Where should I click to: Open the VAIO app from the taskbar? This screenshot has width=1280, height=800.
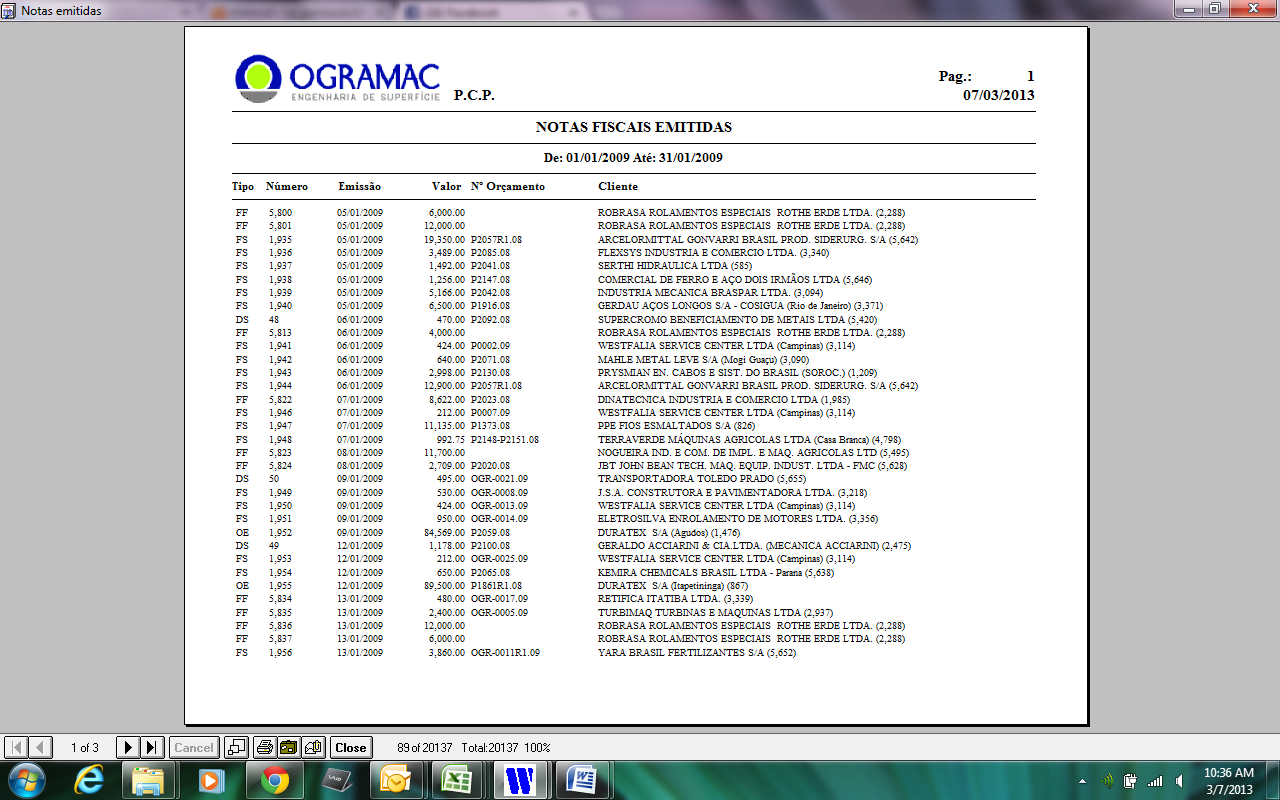pos(335,780)
